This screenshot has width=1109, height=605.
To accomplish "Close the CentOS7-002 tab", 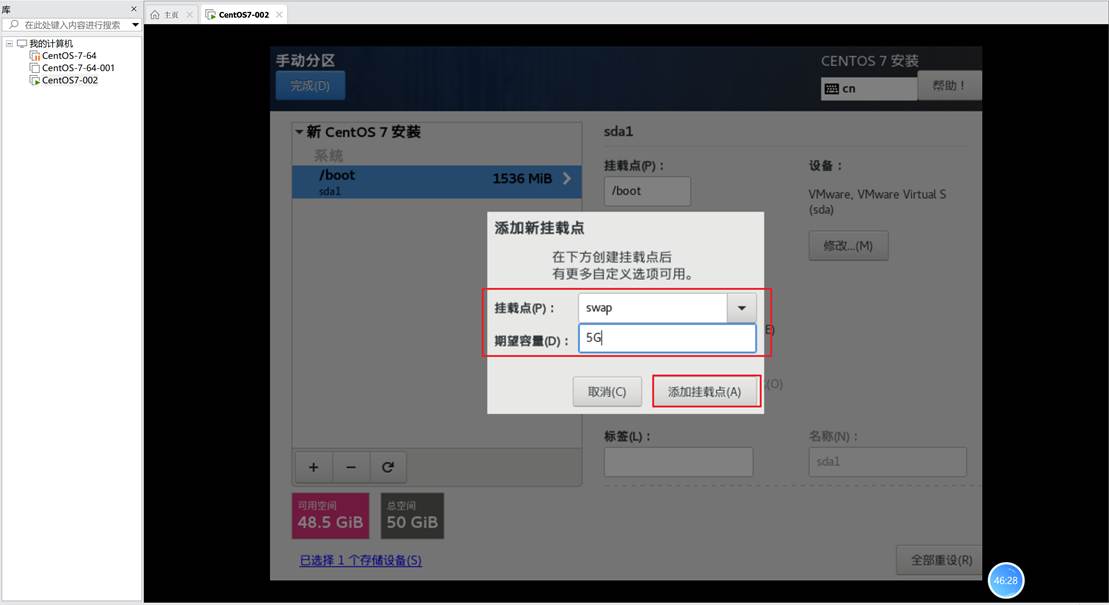I will [279, 14].
